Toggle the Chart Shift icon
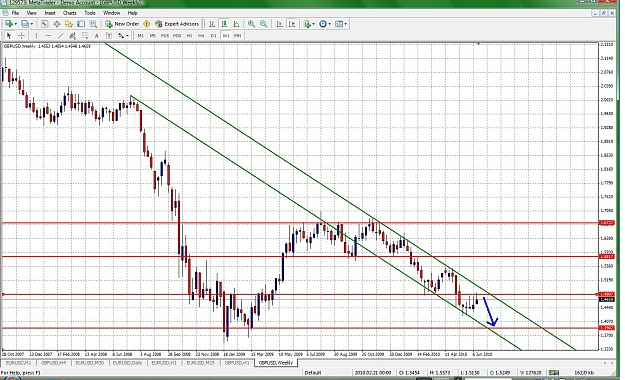This screenshot has height=380, width=625. coord(292,24)
